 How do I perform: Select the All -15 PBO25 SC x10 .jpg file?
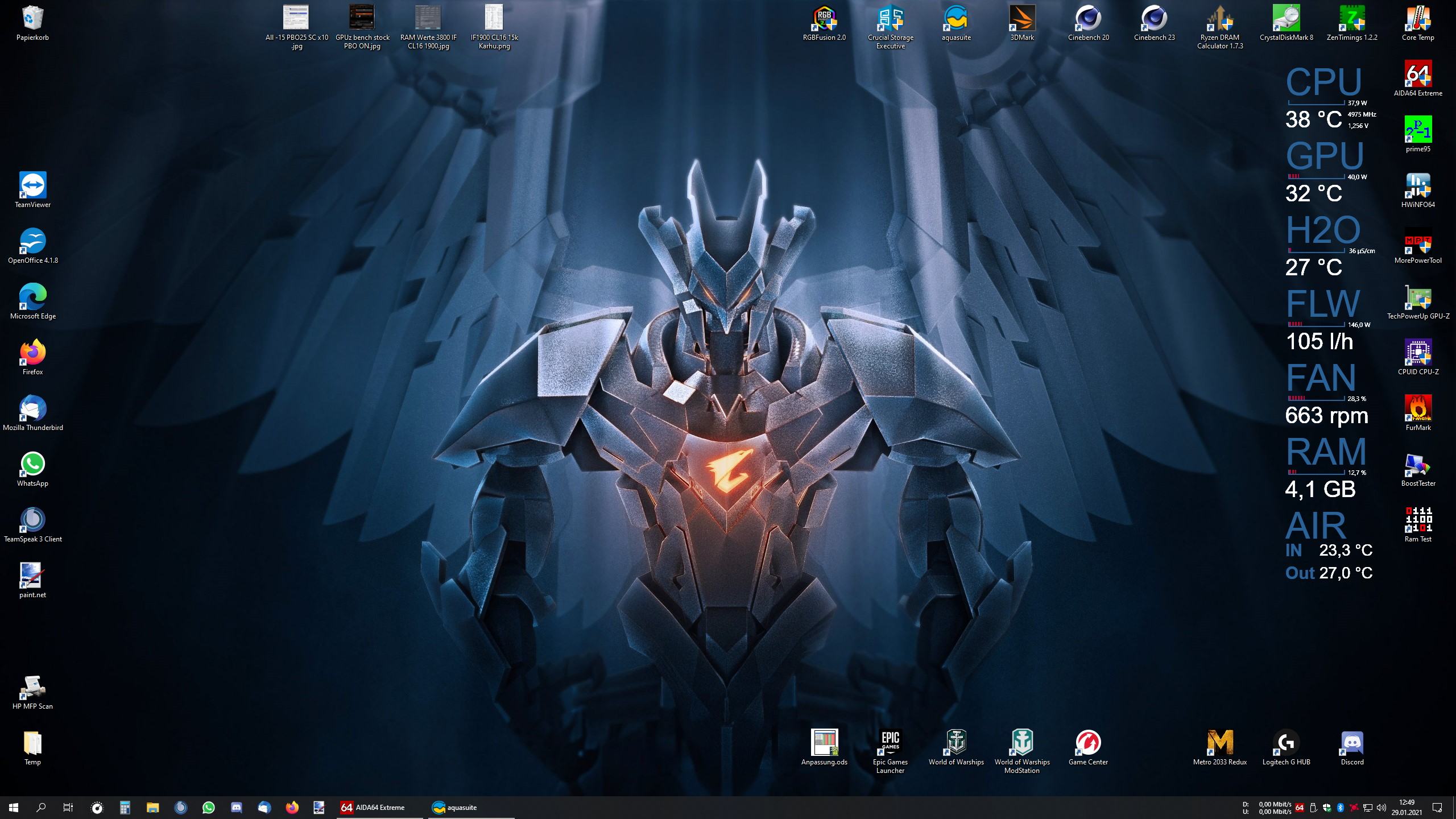pyautogui.click(x=296, y=27)
